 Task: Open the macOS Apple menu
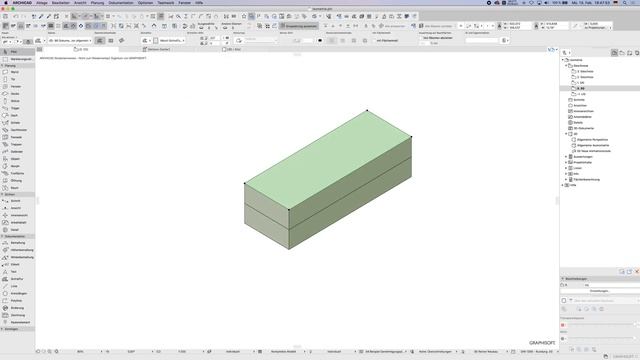click(6, 3)
